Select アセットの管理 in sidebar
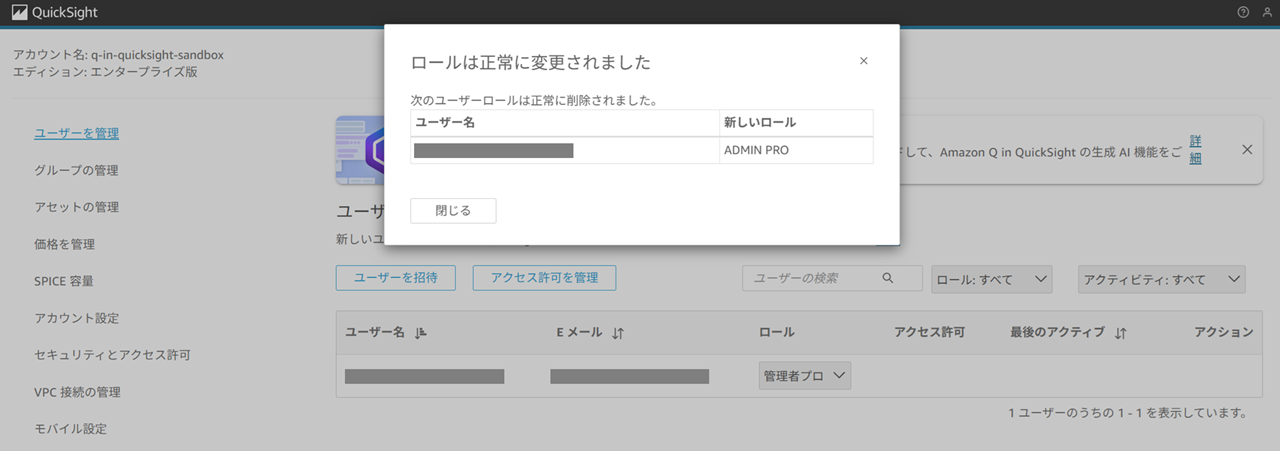 point(76,207)
